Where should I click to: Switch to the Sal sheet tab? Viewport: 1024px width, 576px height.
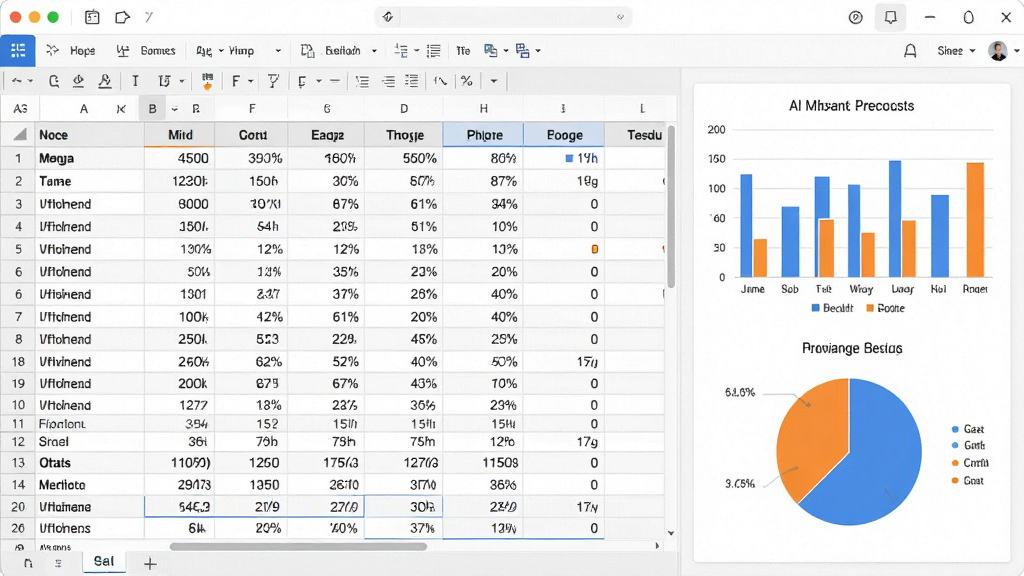[104, 561]
